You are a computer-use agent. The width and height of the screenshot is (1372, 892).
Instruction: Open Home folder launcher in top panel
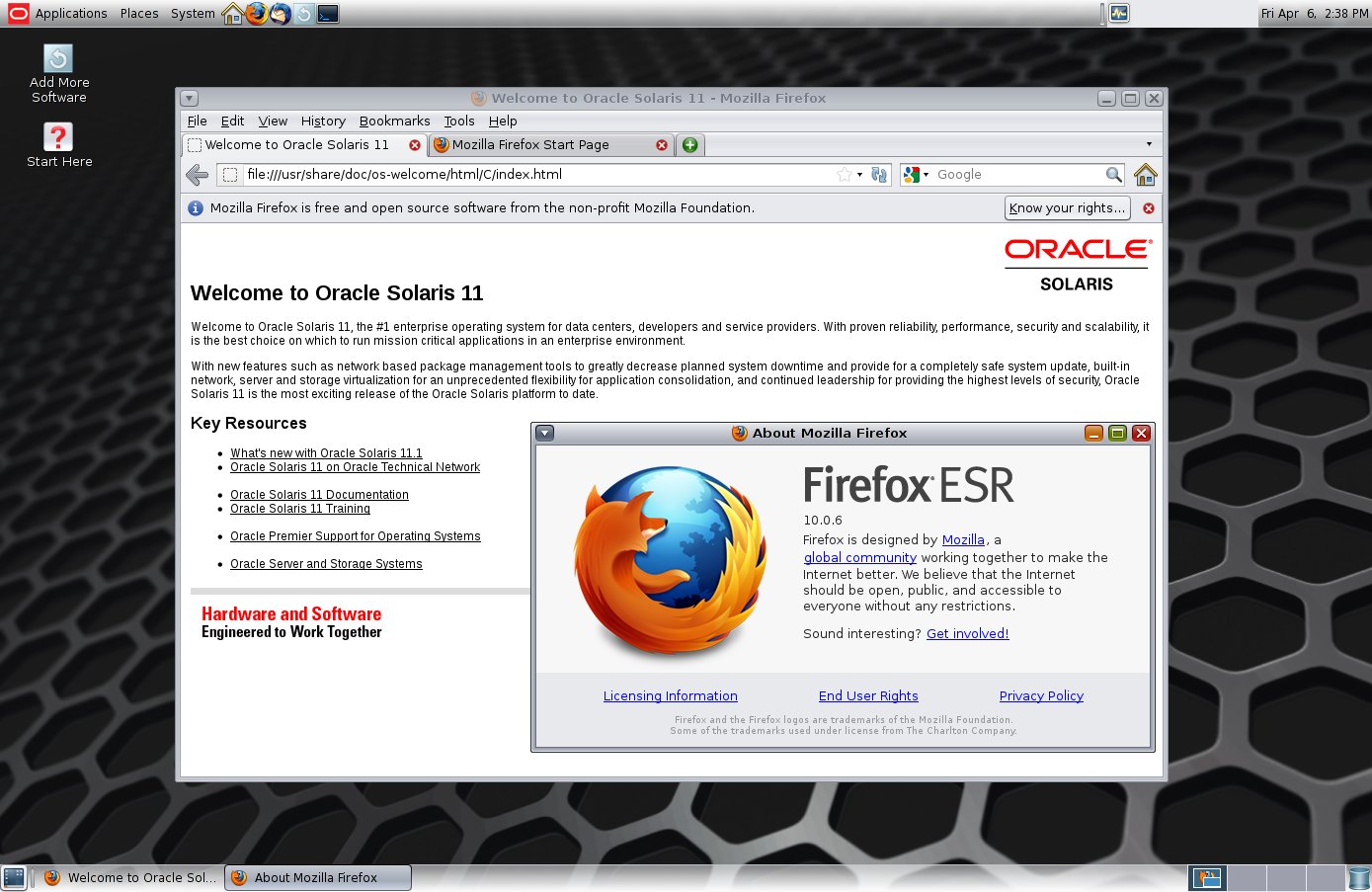[233, 14]
